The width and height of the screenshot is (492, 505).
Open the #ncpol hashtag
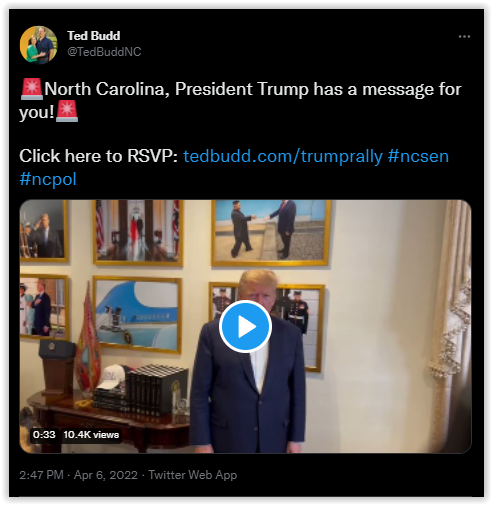click(48, 179)
